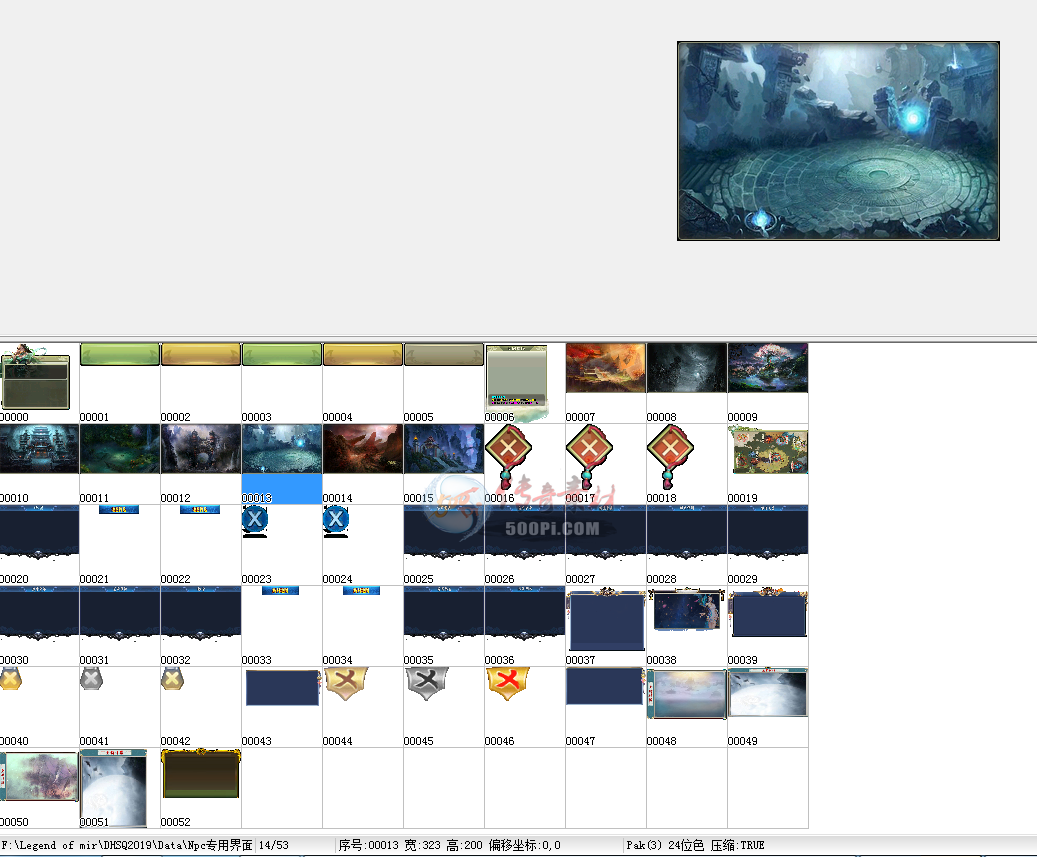
Task: Select blue round X button 00023
Action: tap(255, 521)
